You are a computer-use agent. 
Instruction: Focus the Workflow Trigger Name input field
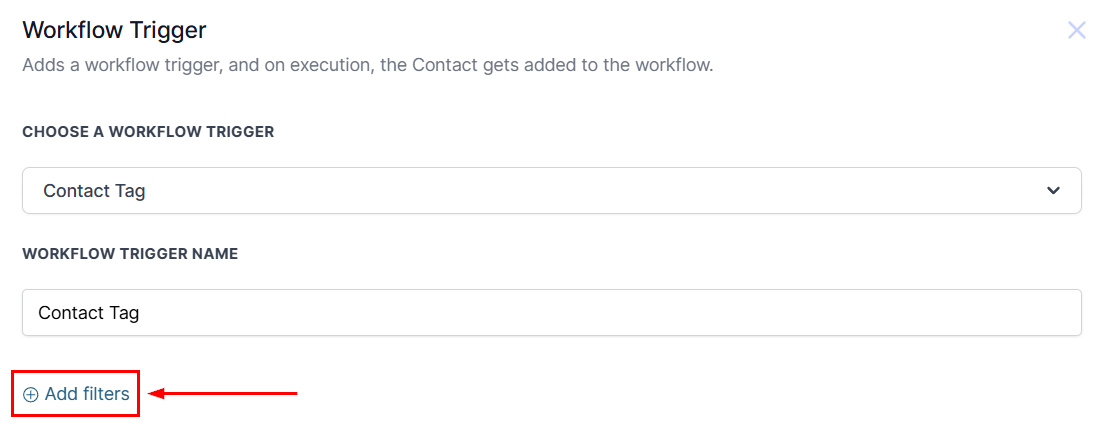point(552,313)
